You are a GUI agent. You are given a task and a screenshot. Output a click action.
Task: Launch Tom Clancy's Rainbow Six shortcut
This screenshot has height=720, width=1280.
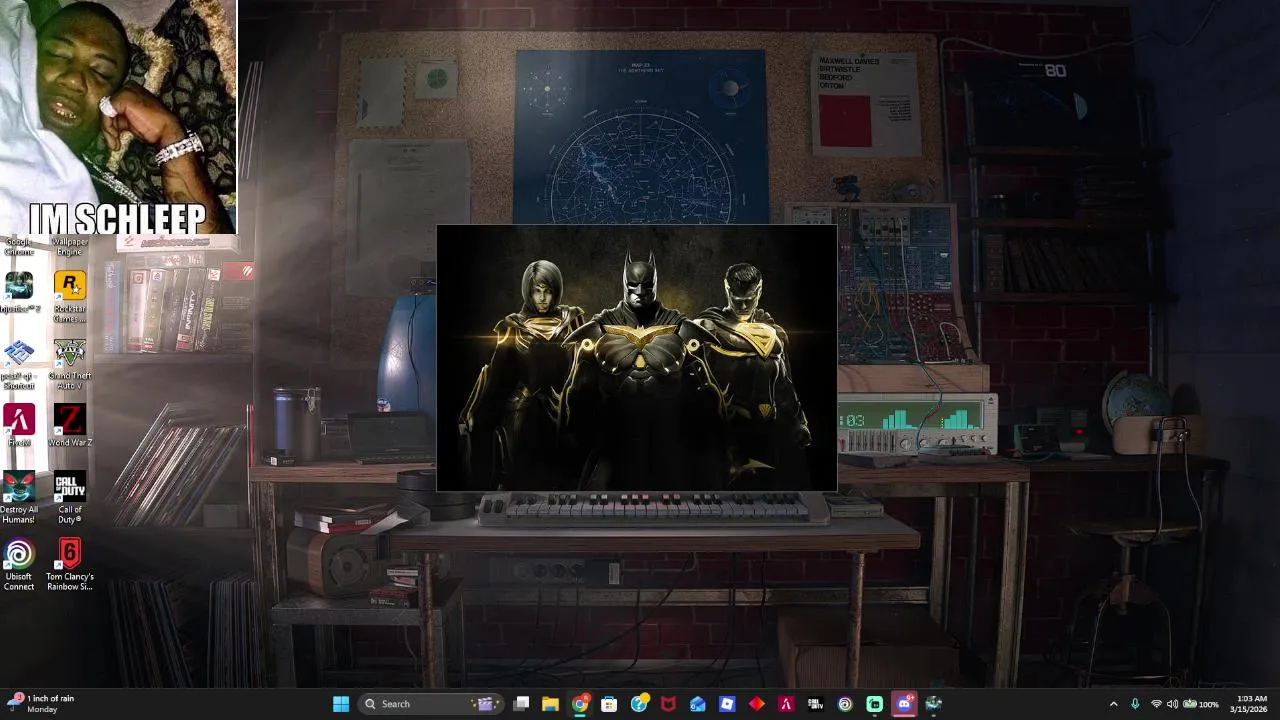70,565
